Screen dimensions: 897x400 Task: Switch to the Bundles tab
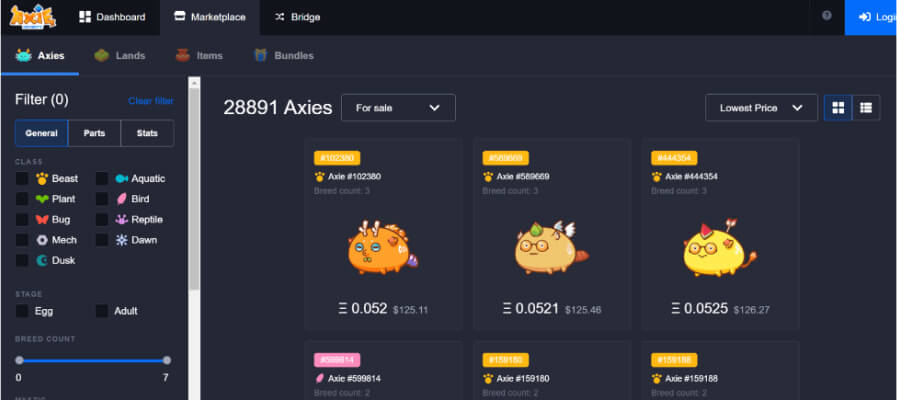283,56
